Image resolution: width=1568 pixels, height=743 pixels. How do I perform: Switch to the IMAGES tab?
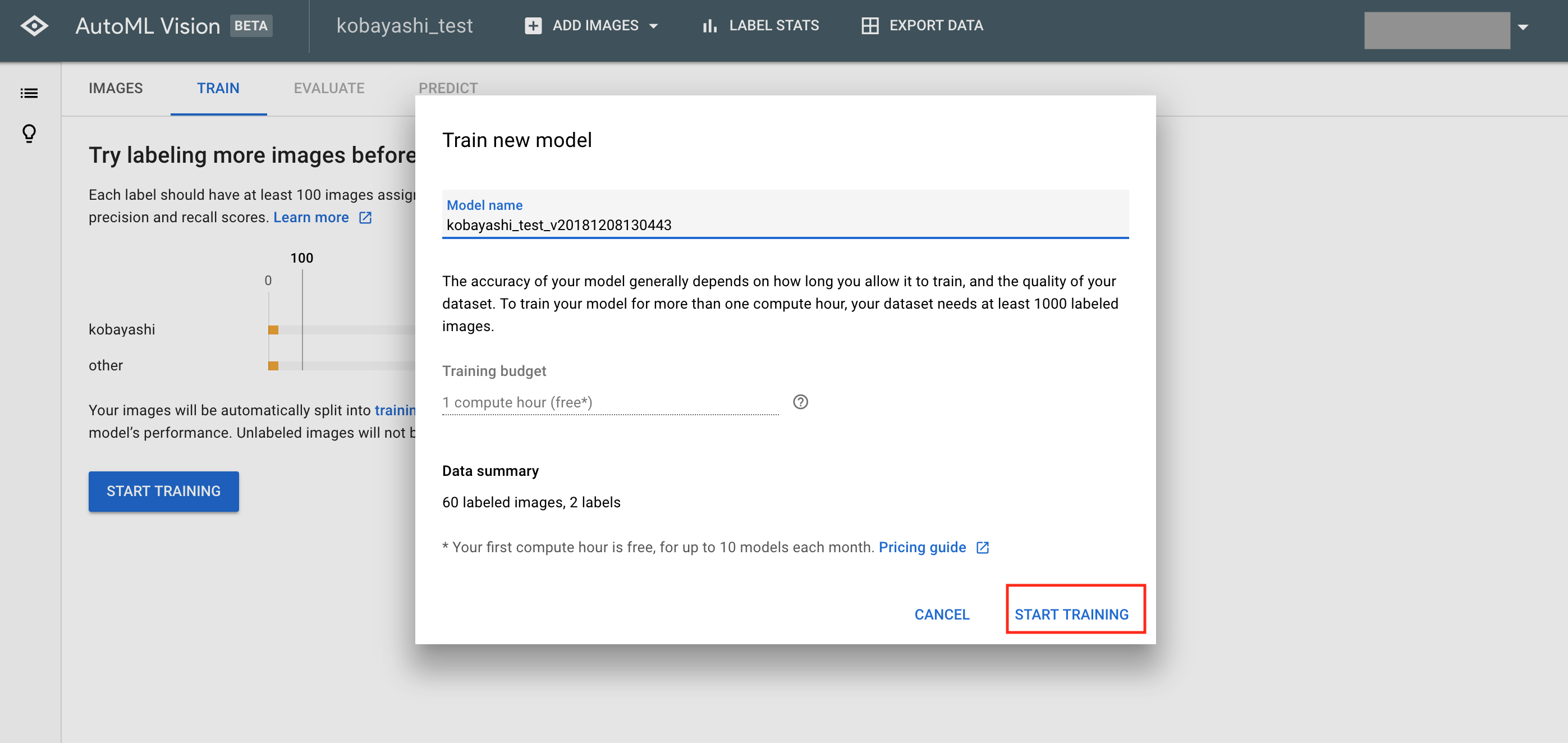coord(116,88)
